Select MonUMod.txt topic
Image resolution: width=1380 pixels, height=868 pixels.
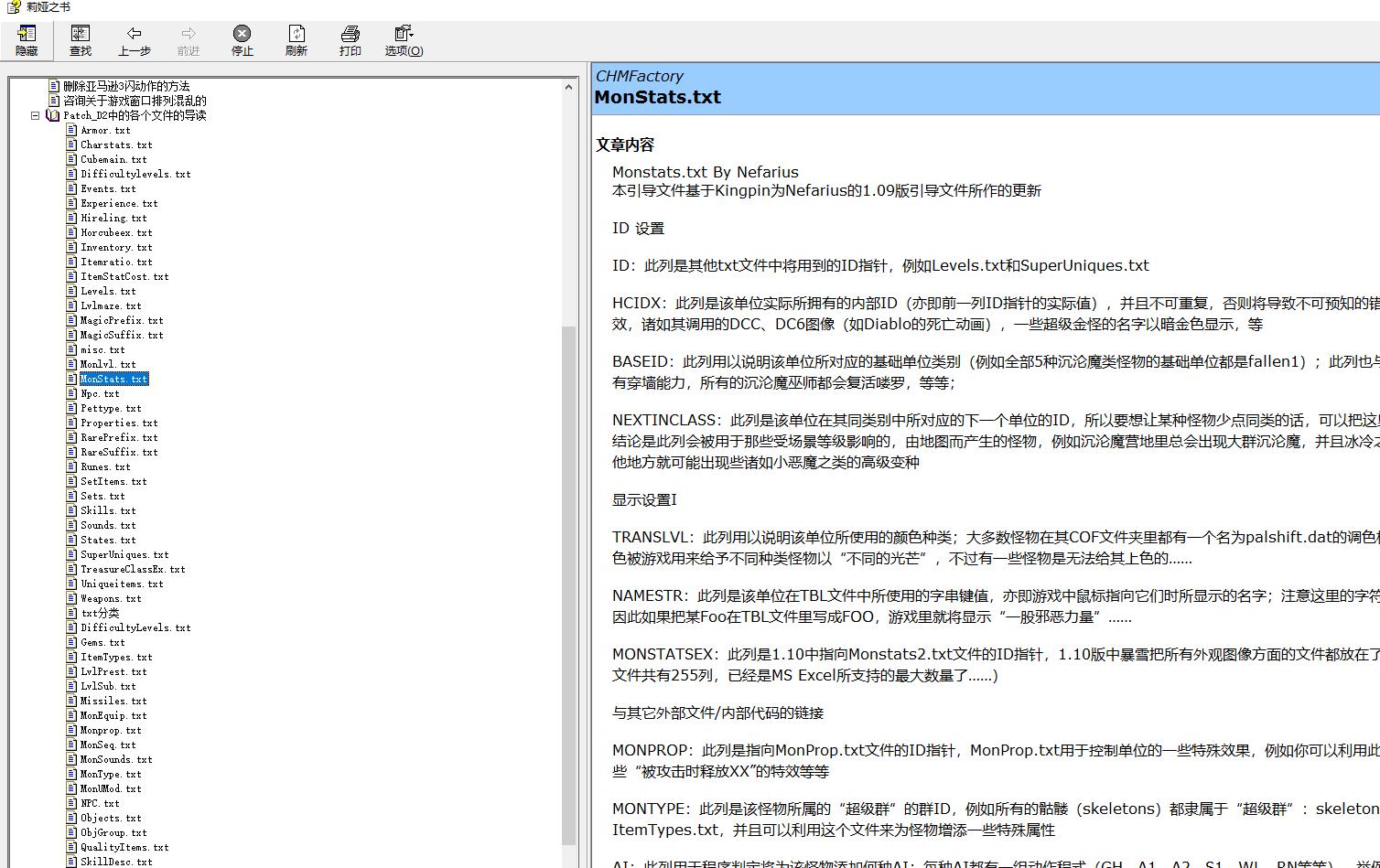pos(111,788)
